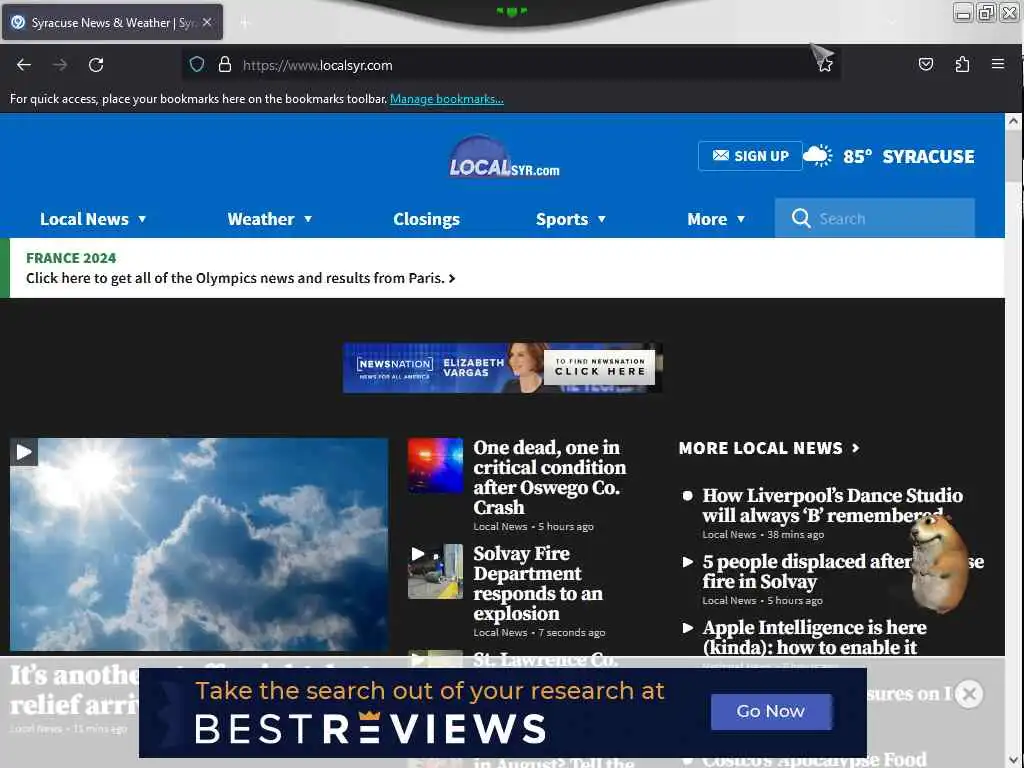The height and width of the screenshot is (768, 1024).
Task: Read Solvay Fire Department explosion story
Action: (x=538, y=583)
